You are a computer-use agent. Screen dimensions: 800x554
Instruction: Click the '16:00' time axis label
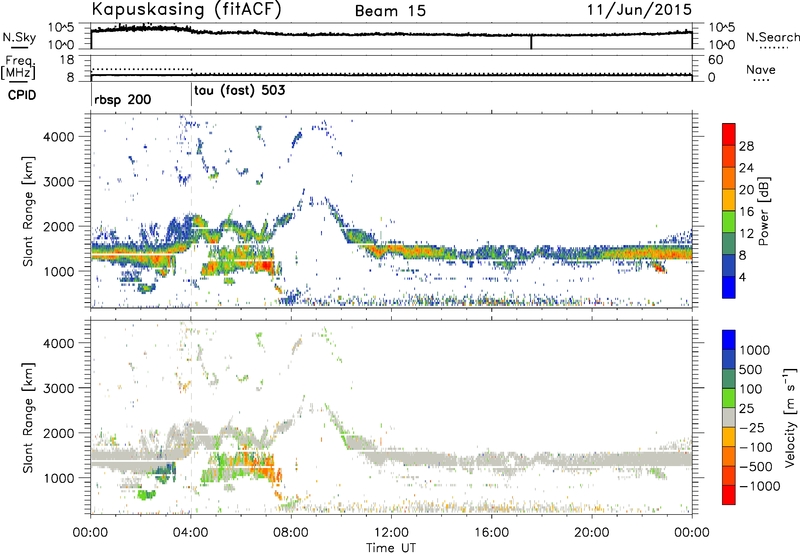click(x=491, y=533)
